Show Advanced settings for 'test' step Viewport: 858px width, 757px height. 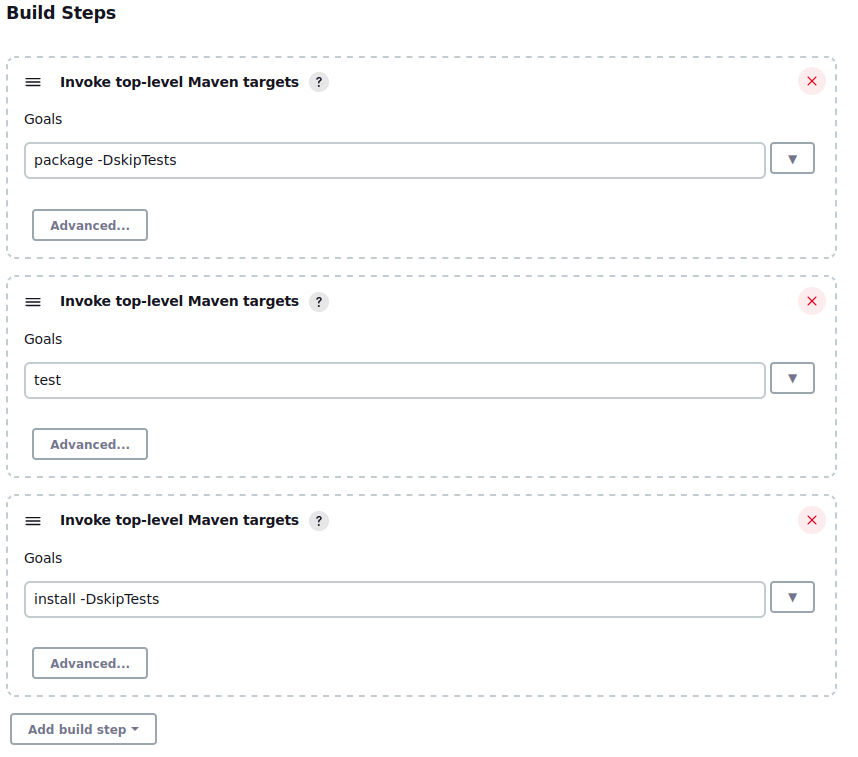[x=90, y=444]
